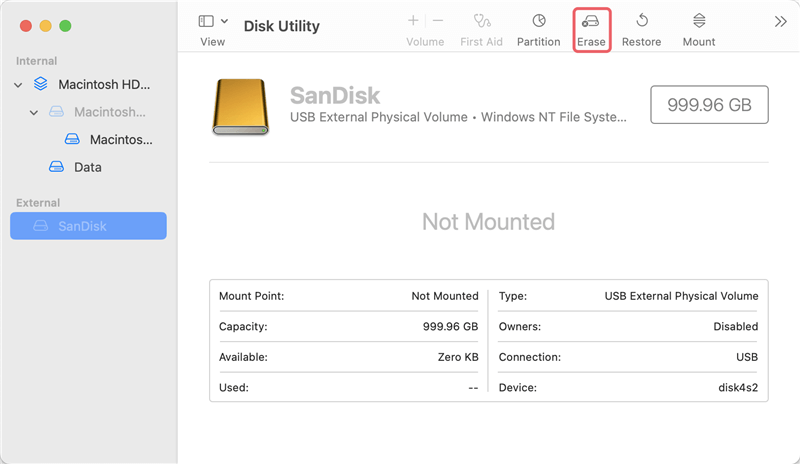The height and width of the screenshot is (464, 800).
Task: Select the Macintos... snapshot volume row
Action: point(88,139)
